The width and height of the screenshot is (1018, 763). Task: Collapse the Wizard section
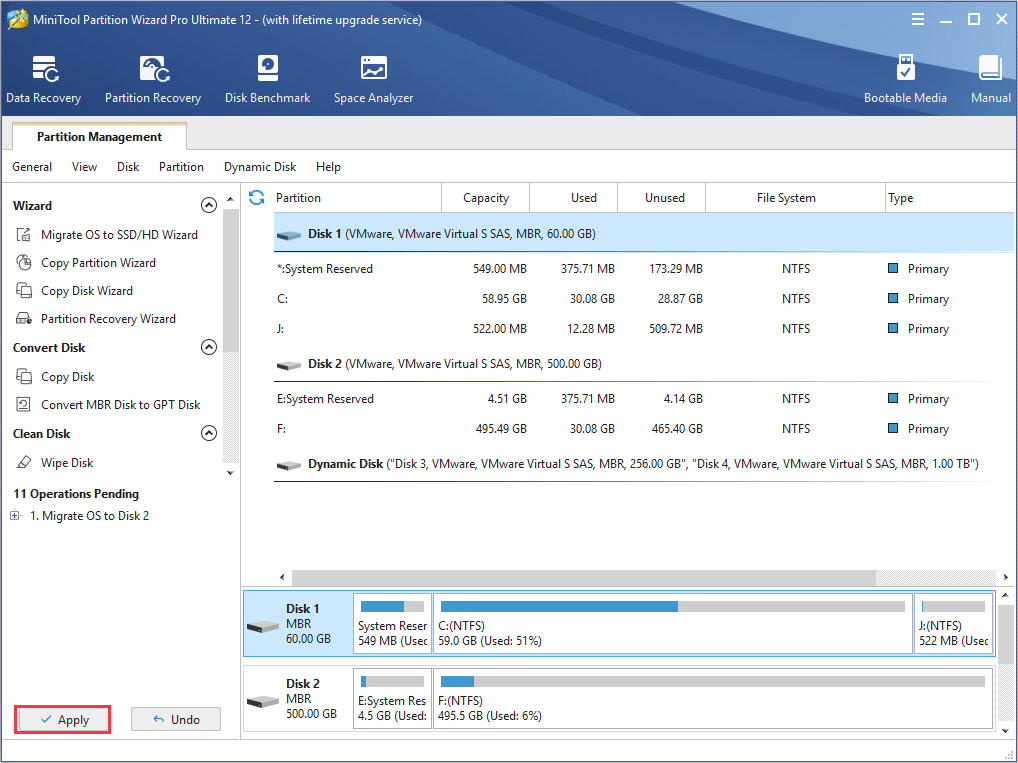[x=208, y=205]
